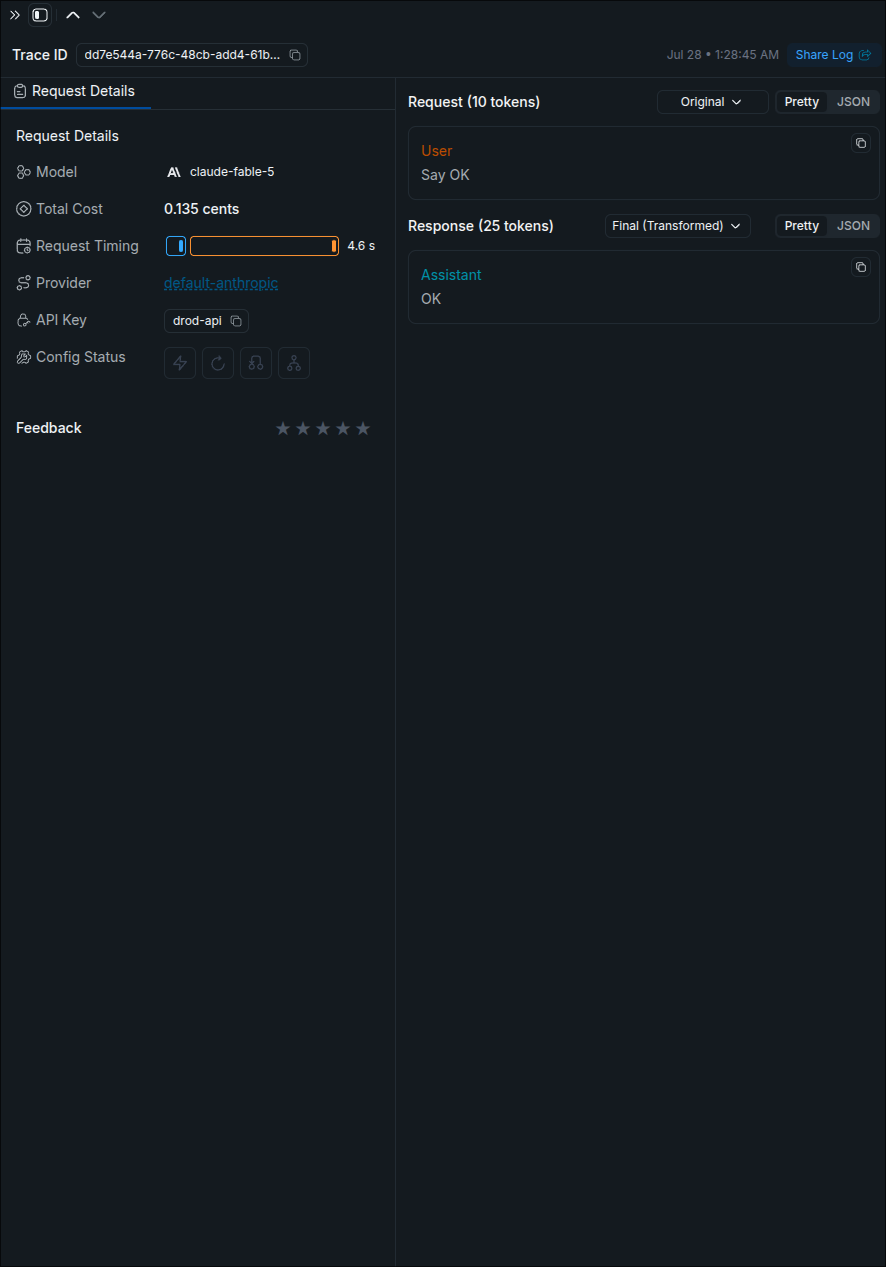
Task: Click the truncated Trace ID value
Action: tap(182, 55)
